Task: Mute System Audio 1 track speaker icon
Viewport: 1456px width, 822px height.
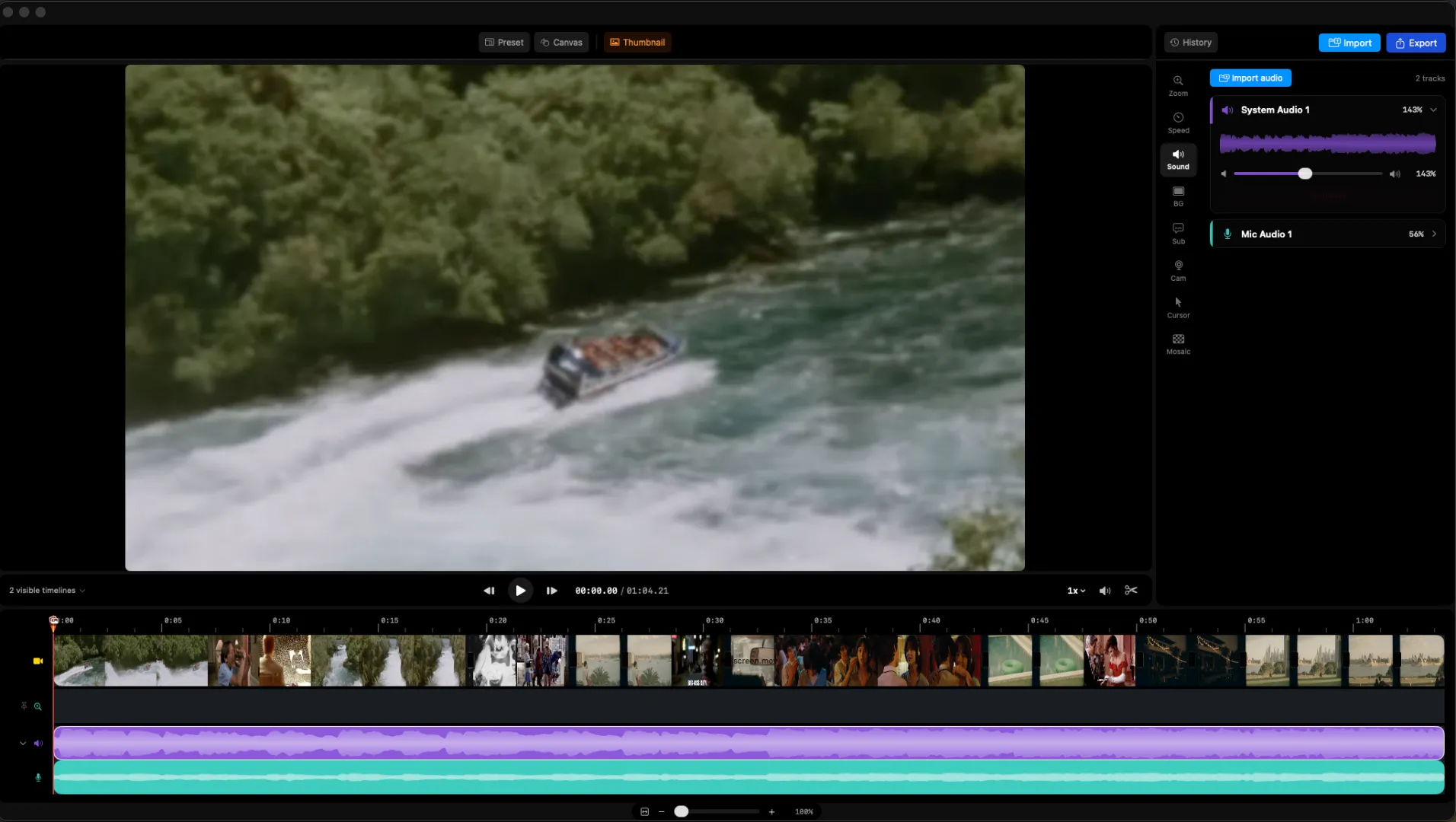Action: 1227,110
